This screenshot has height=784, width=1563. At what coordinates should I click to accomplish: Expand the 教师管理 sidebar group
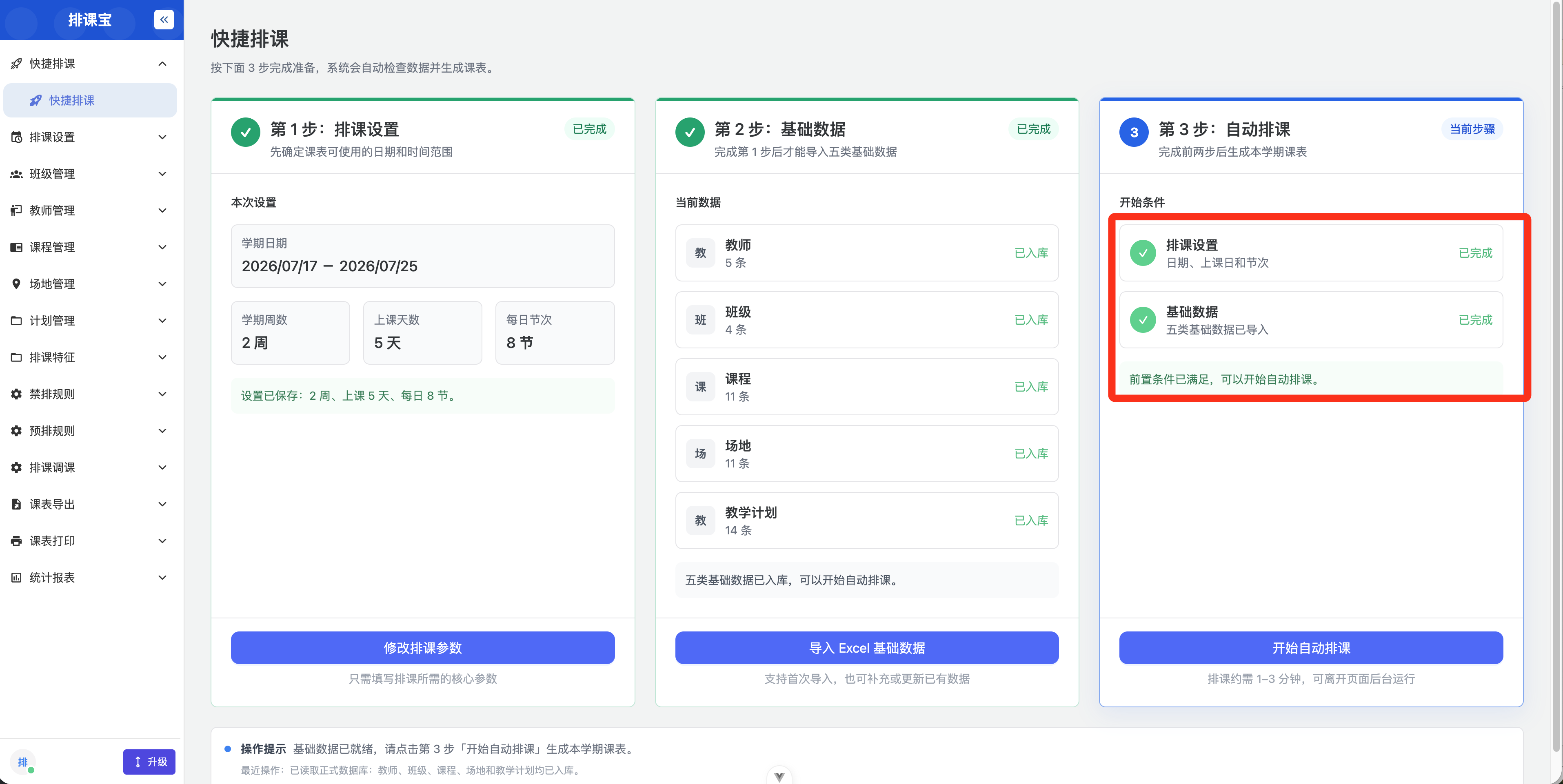click(x=162, y=210)
